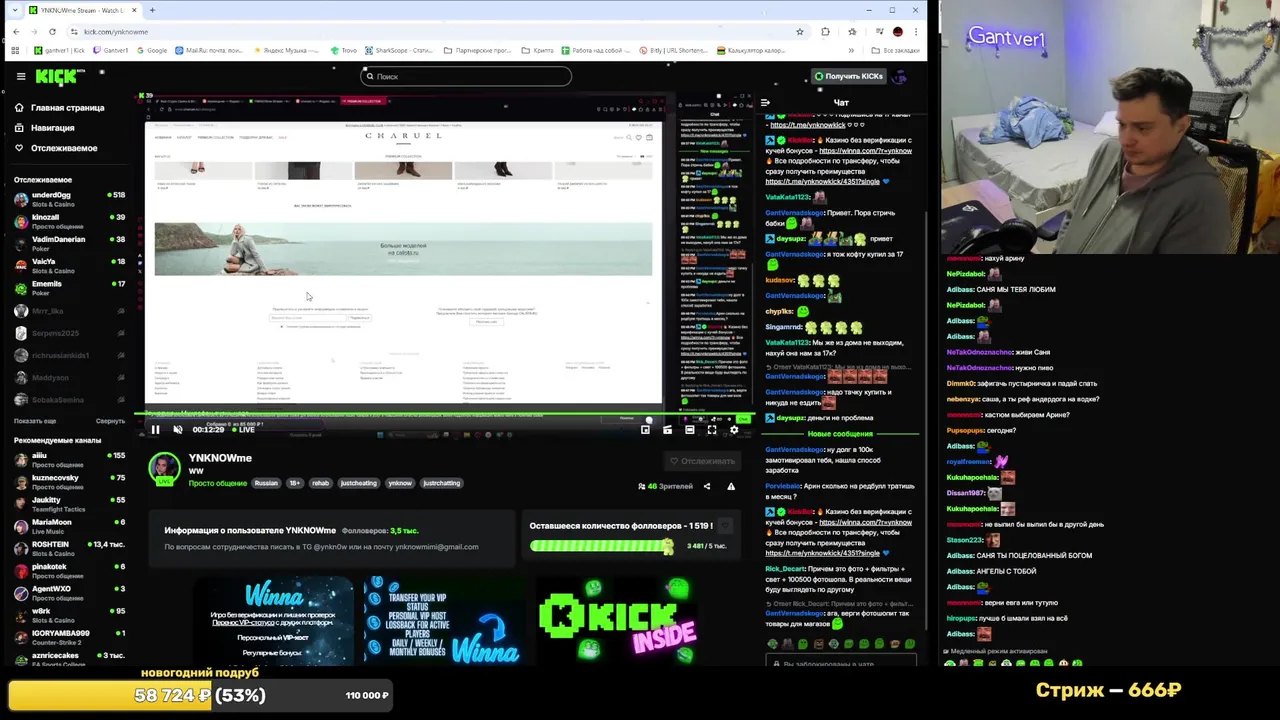1280x720 pixels.
Task: Open a new browser tab
Action: (x=152, y=10)
